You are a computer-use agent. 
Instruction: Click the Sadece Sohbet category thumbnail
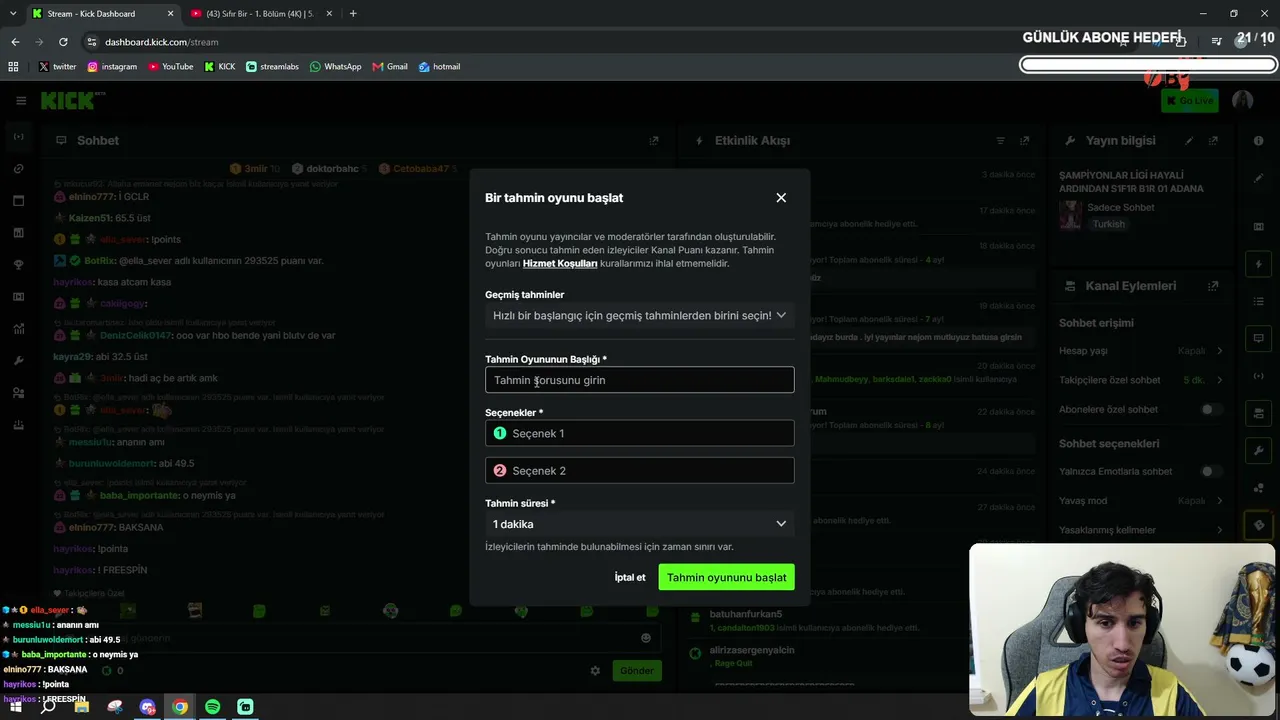pos(1070,215)
